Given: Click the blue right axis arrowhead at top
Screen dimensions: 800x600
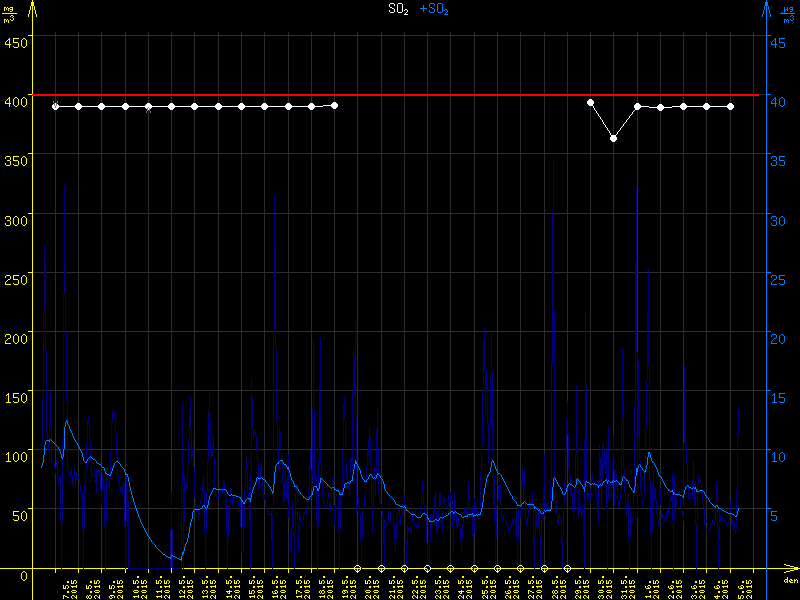Looking at the screenshot, I should tap(766, 8).
